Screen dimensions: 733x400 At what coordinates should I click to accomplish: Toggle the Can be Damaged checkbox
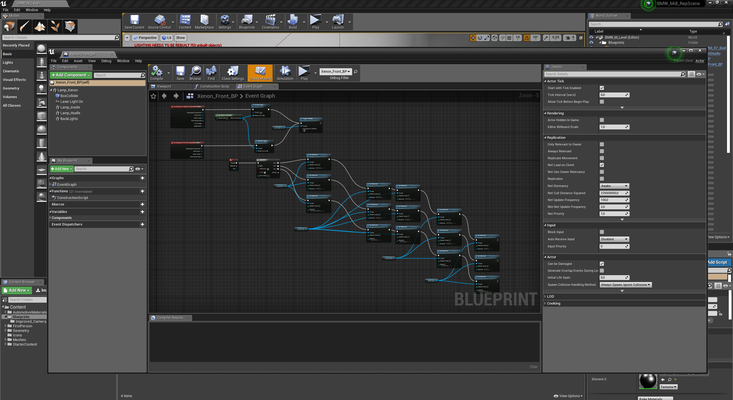602,263
